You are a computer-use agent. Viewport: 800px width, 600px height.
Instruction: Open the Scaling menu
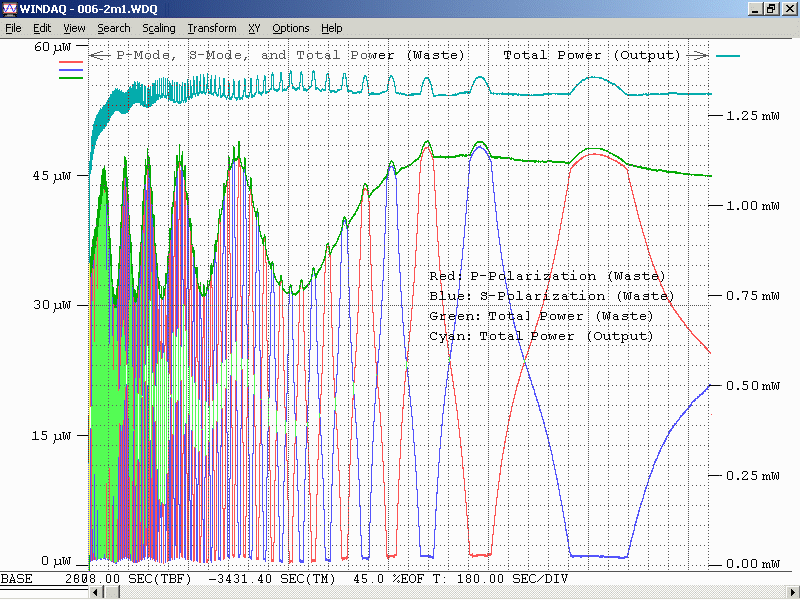pos(159,28)
